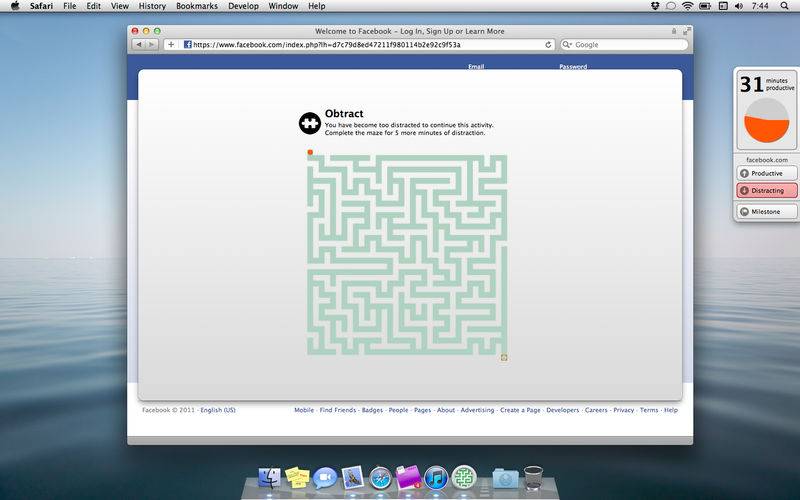Screen dimensions: 800x500
Task: Open Finder from the Dock
Action: (269, 479)
